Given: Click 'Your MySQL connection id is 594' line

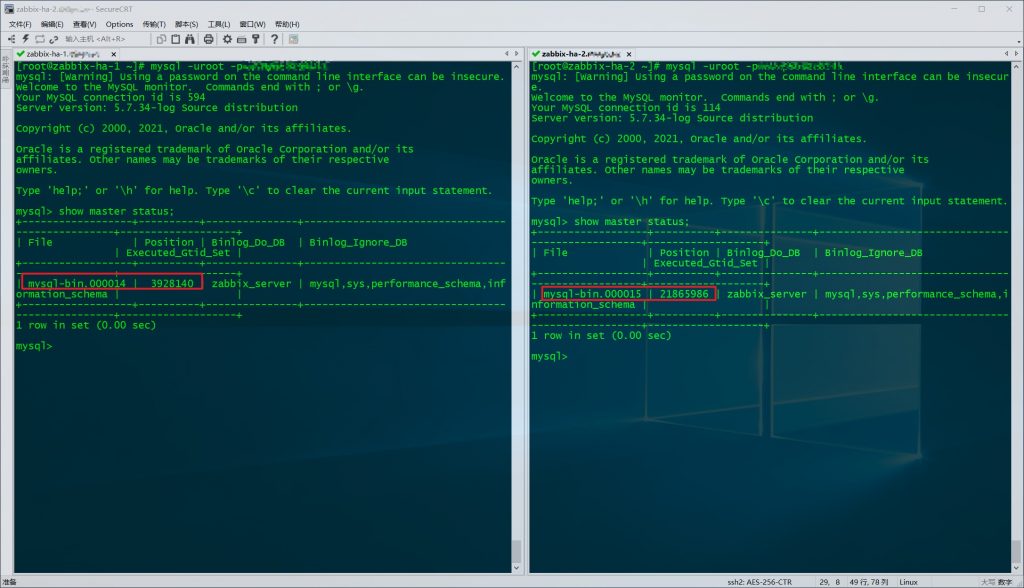Looking at the screenshot, I should [110, 97].
